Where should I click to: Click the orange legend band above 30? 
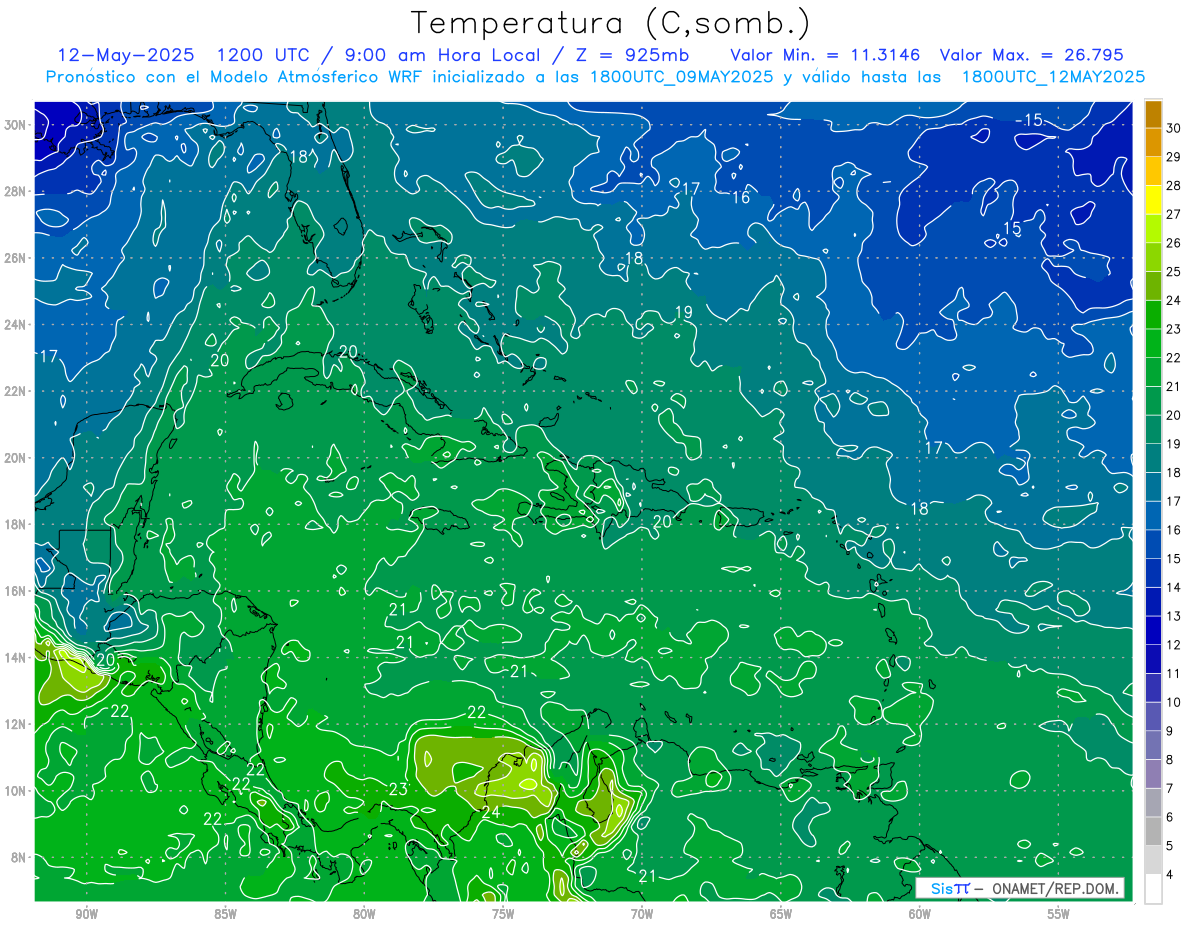point(1153,113)
